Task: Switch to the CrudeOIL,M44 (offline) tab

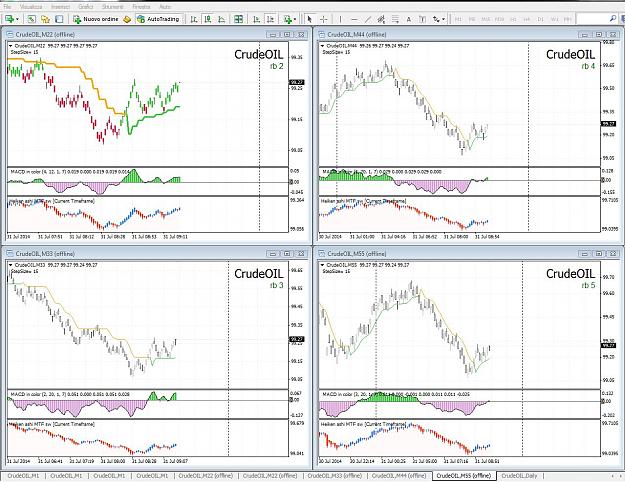Action: coord(399,476)
